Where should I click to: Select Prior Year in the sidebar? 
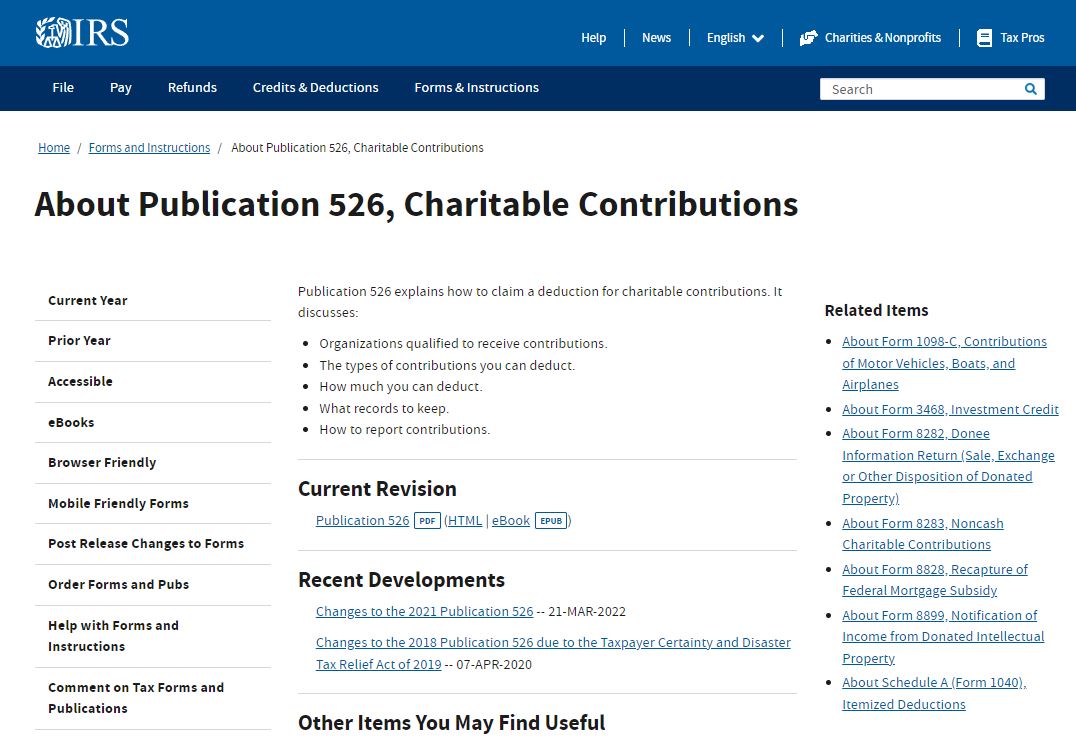pyautogui.click(x=80, y=341)
